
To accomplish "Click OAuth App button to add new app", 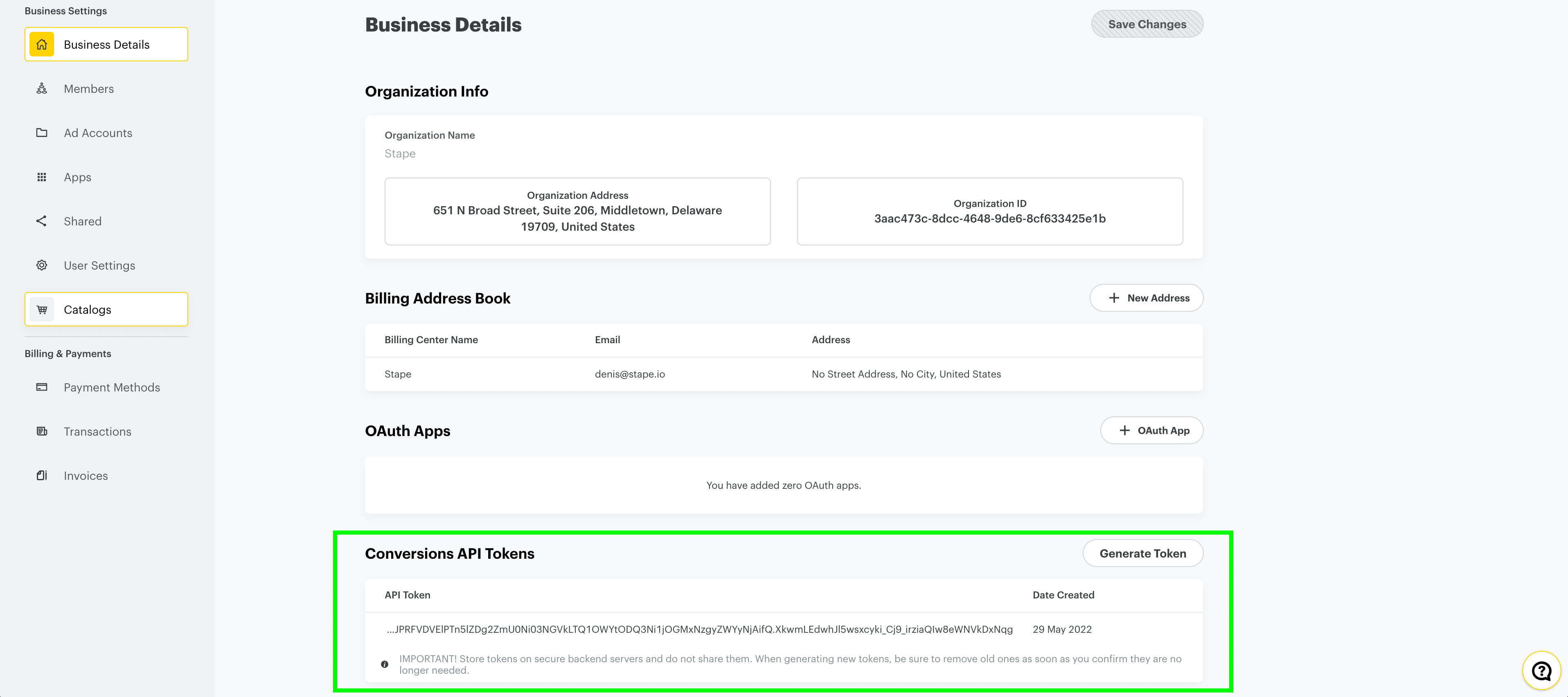I will click(1152, 430).
